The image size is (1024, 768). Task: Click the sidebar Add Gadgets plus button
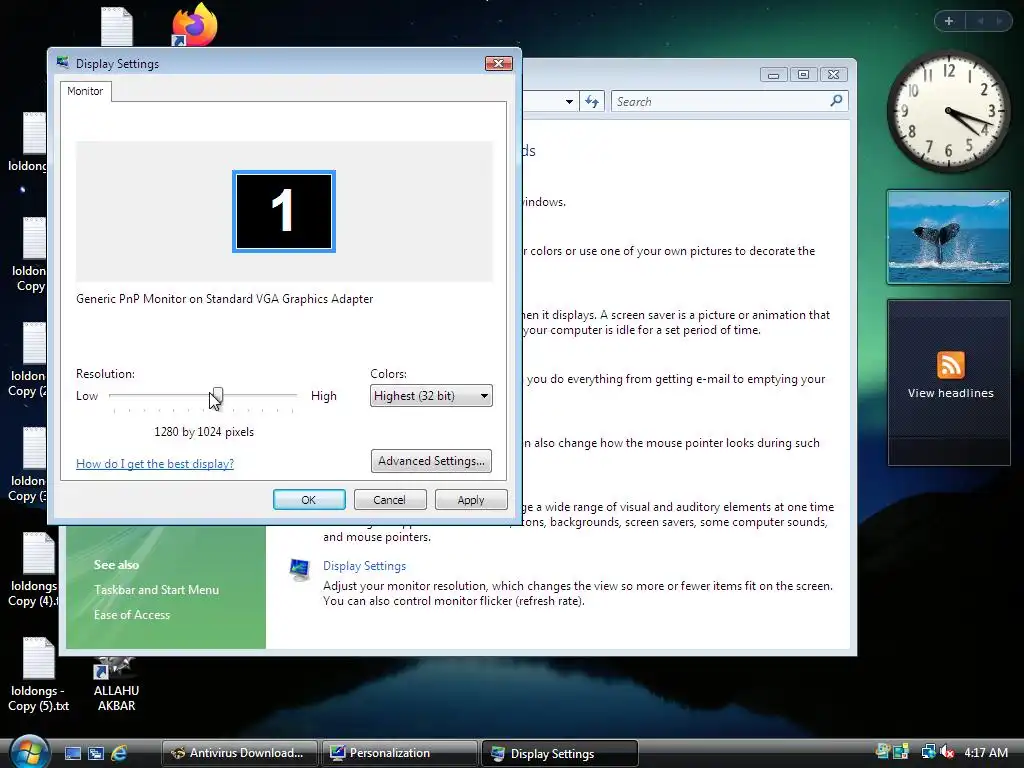click(949, 21)
